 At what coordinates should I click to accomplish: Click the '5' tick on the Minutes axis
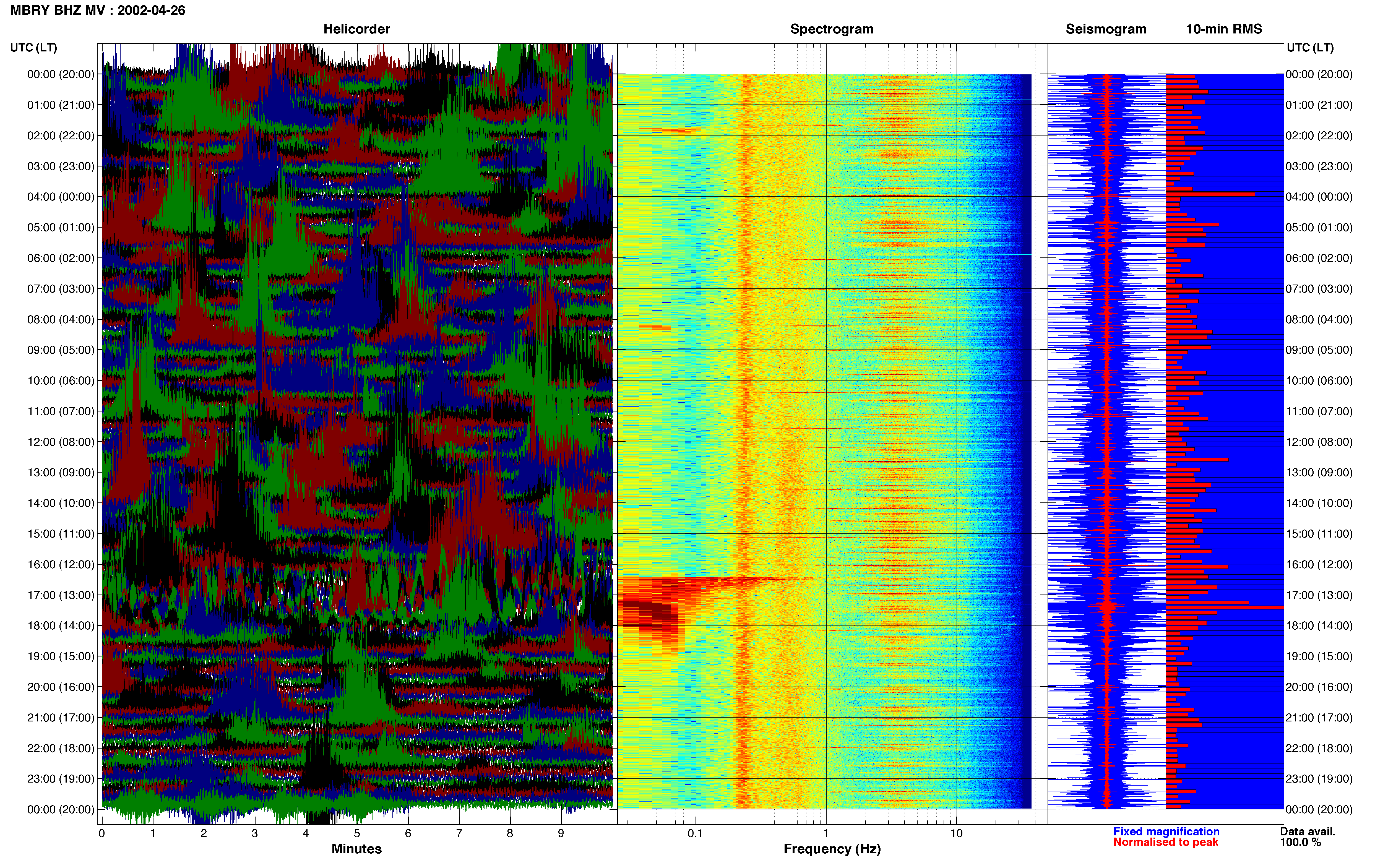point(357,833)
